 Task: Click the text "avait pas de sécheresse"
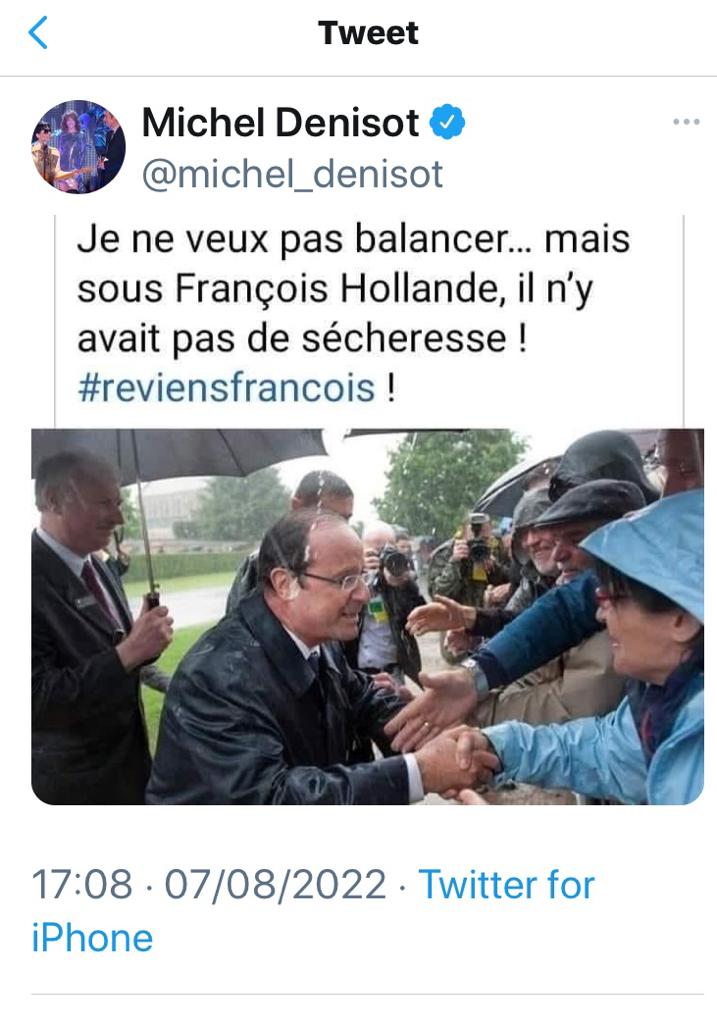[x=291, y=338]
